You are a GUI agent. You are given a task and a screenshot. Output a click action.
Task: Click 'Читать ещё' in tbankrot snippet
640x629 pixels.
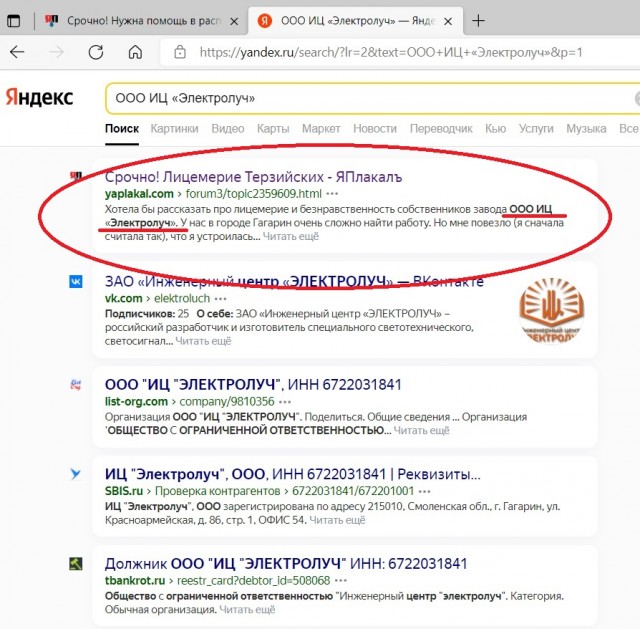point(247,609)
